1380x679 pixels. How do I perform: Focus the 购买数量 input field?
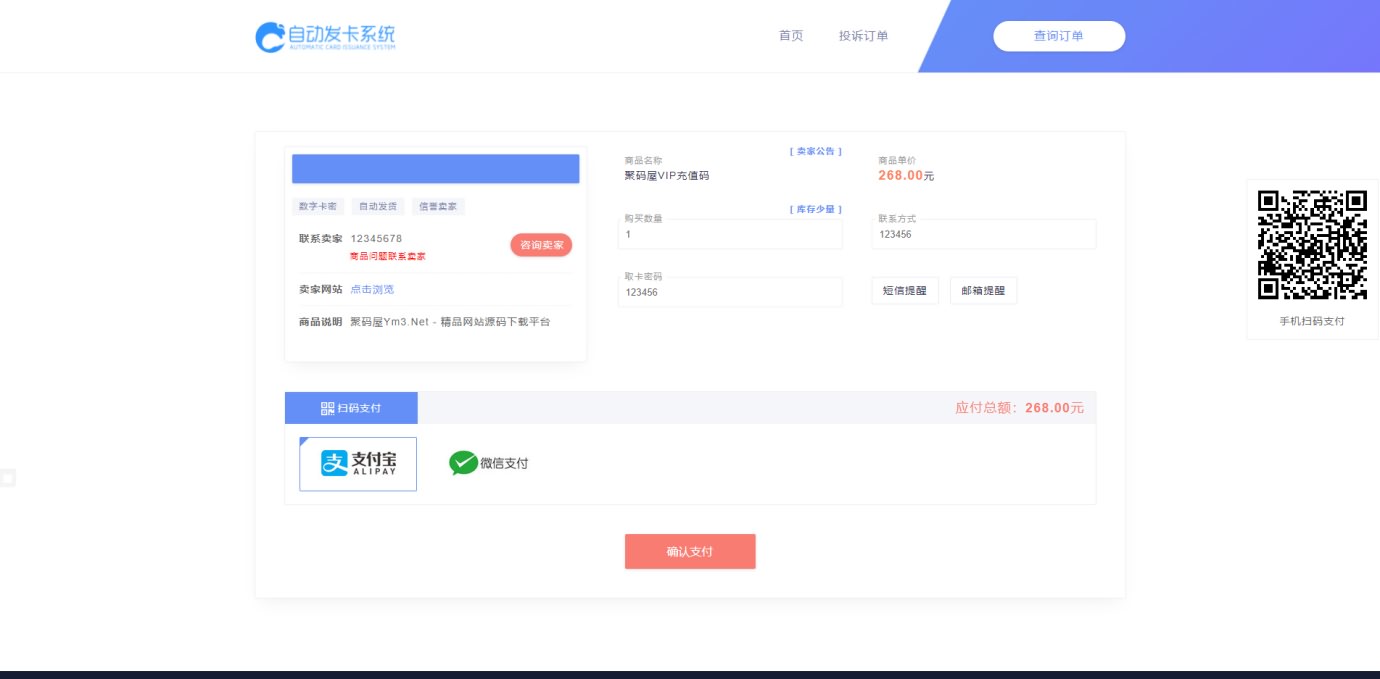(x=730, y=235)
